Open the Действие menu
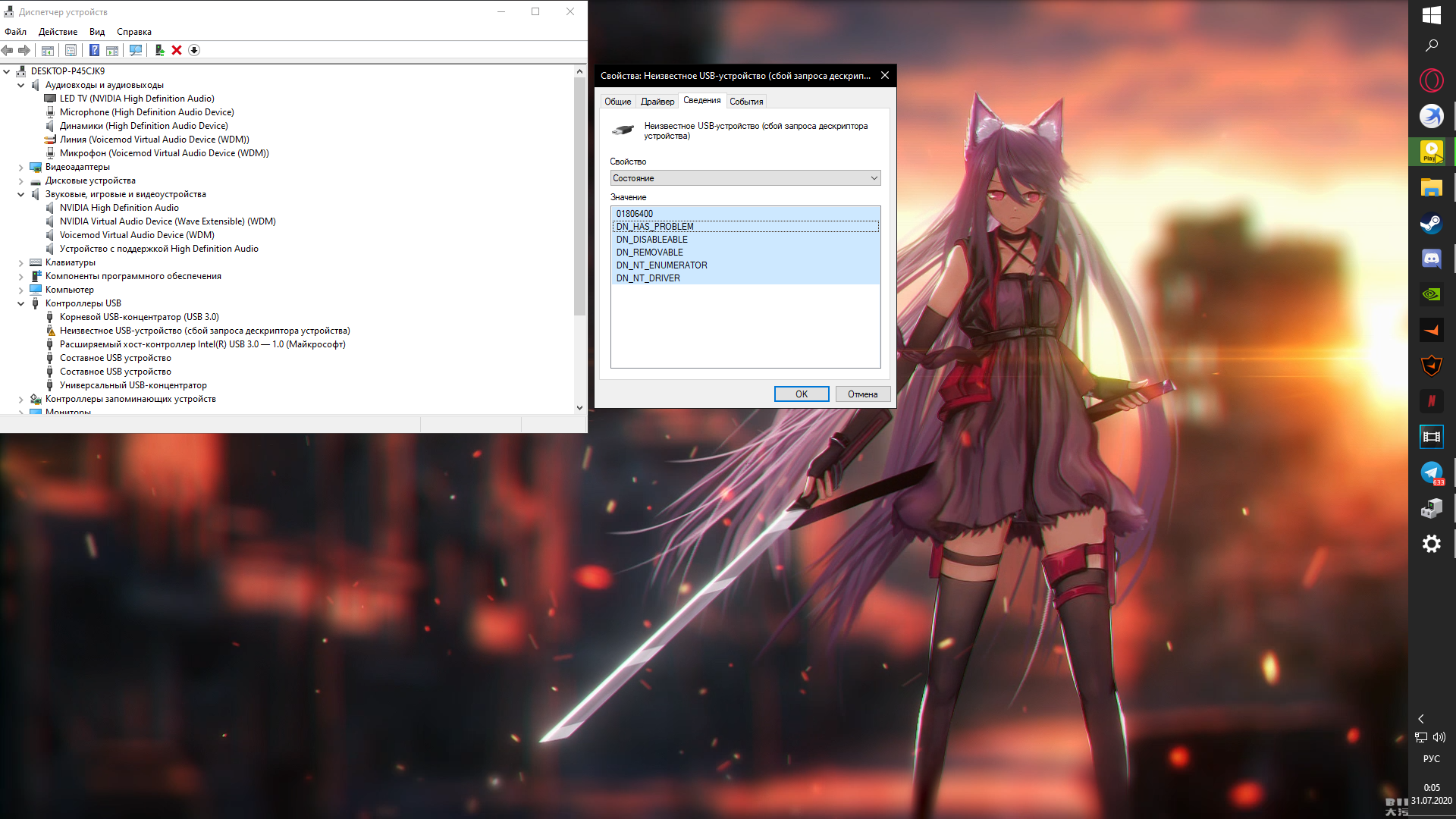 coord(58,32)
